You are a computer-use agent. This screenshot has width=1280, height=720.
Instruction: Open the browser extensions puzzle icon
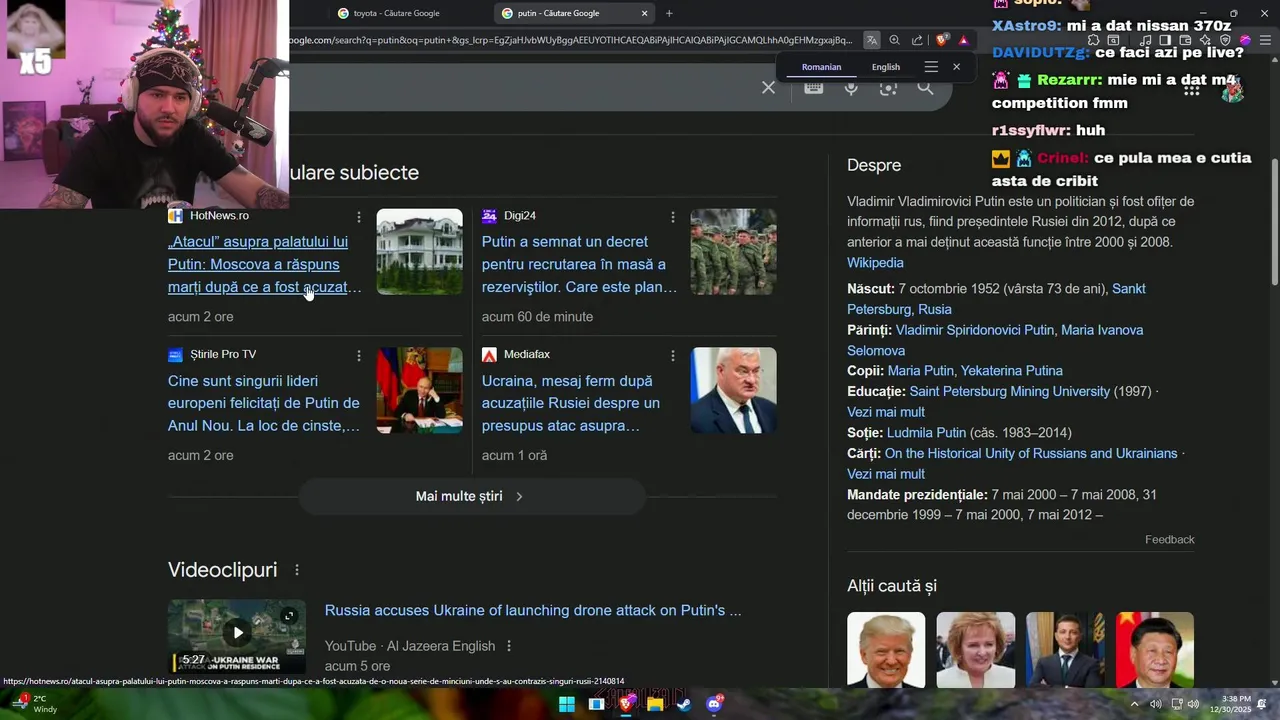click(x=1093, y=40)
